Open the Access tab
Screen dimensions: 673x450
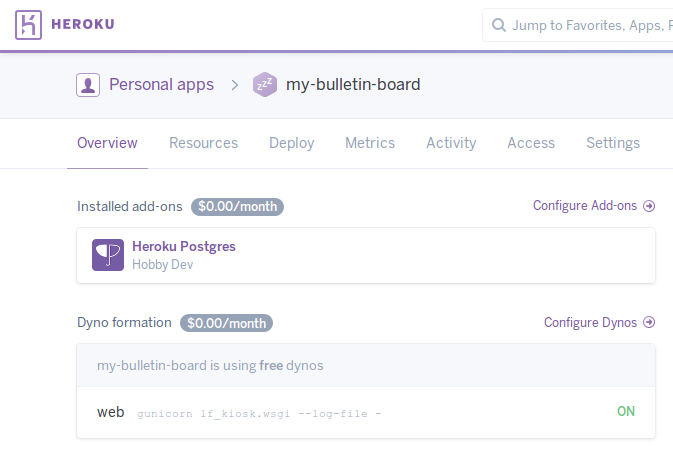[x=531, y=143]
